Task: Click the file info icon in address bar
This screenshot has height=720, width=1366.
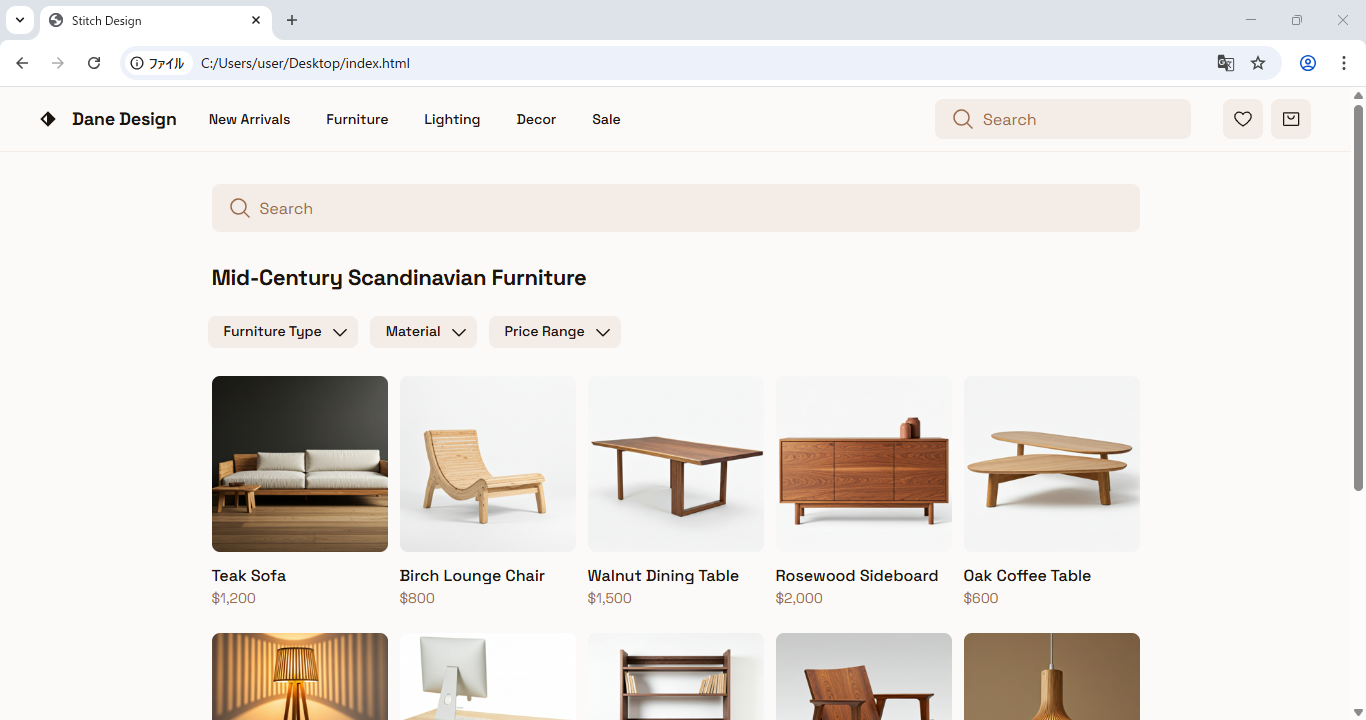Action: [x=138, y=63]
